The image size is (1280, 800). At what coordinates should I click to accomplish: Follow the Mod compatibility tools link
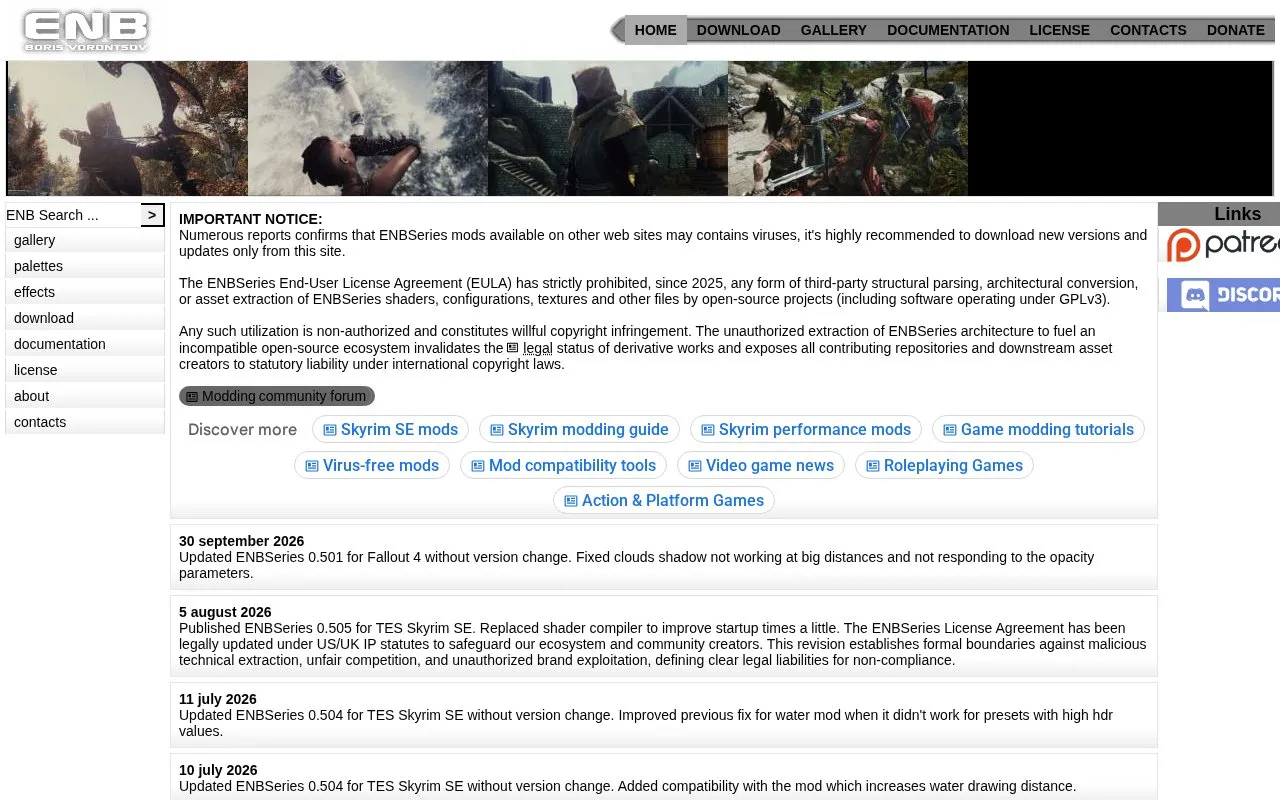pyautogui.click(x=563, y=465)
